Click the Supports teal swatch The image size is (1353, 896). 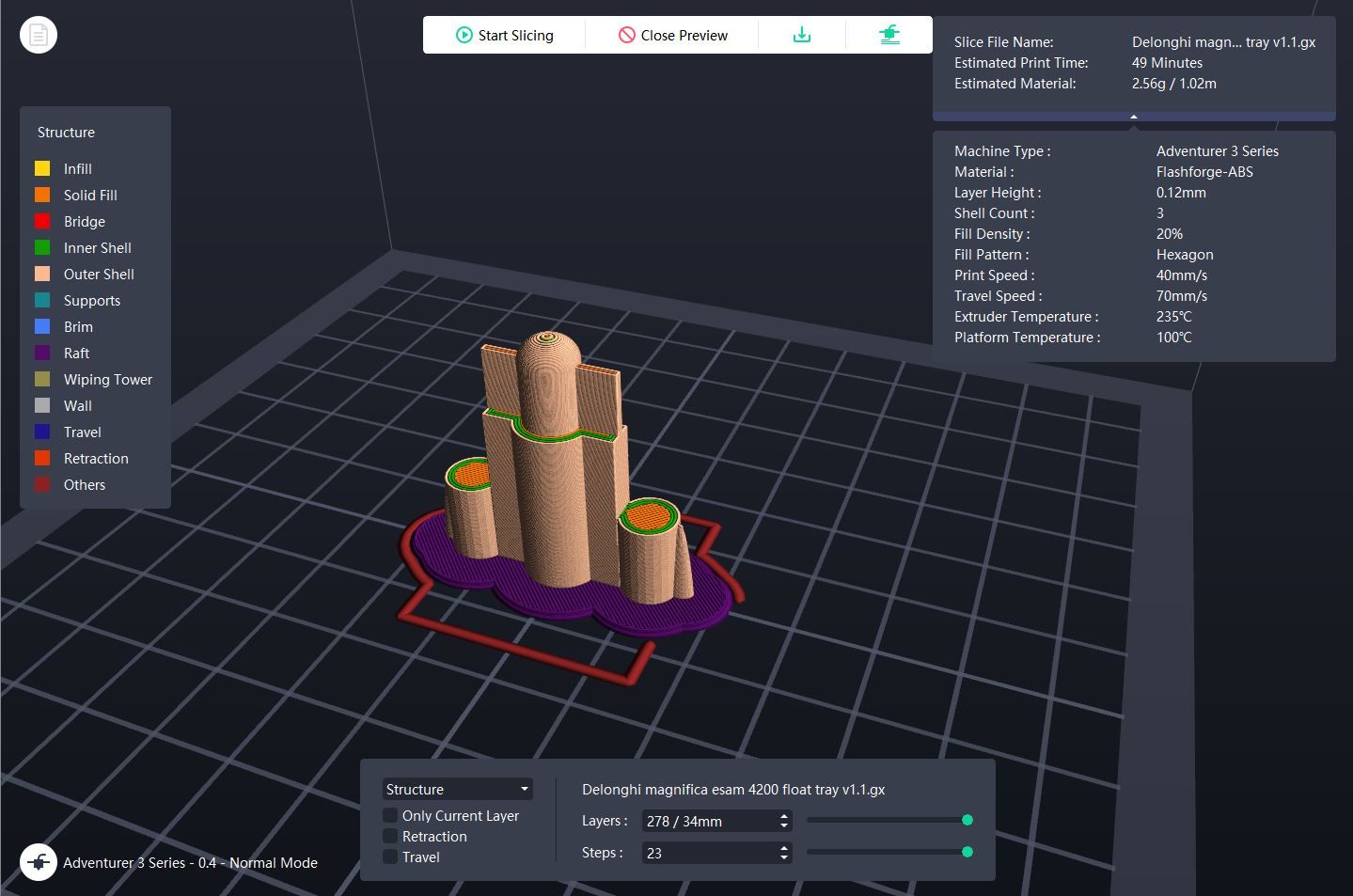pyautogui.click(x=42, y=300)
